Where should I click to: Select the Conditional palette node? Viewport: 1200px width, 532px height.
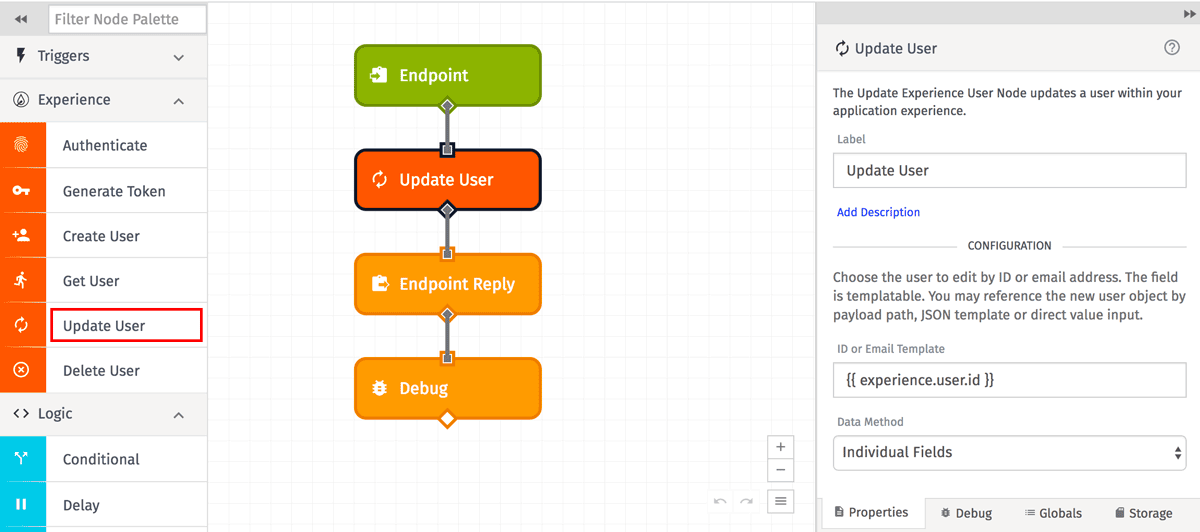click(x=104, y=459)
